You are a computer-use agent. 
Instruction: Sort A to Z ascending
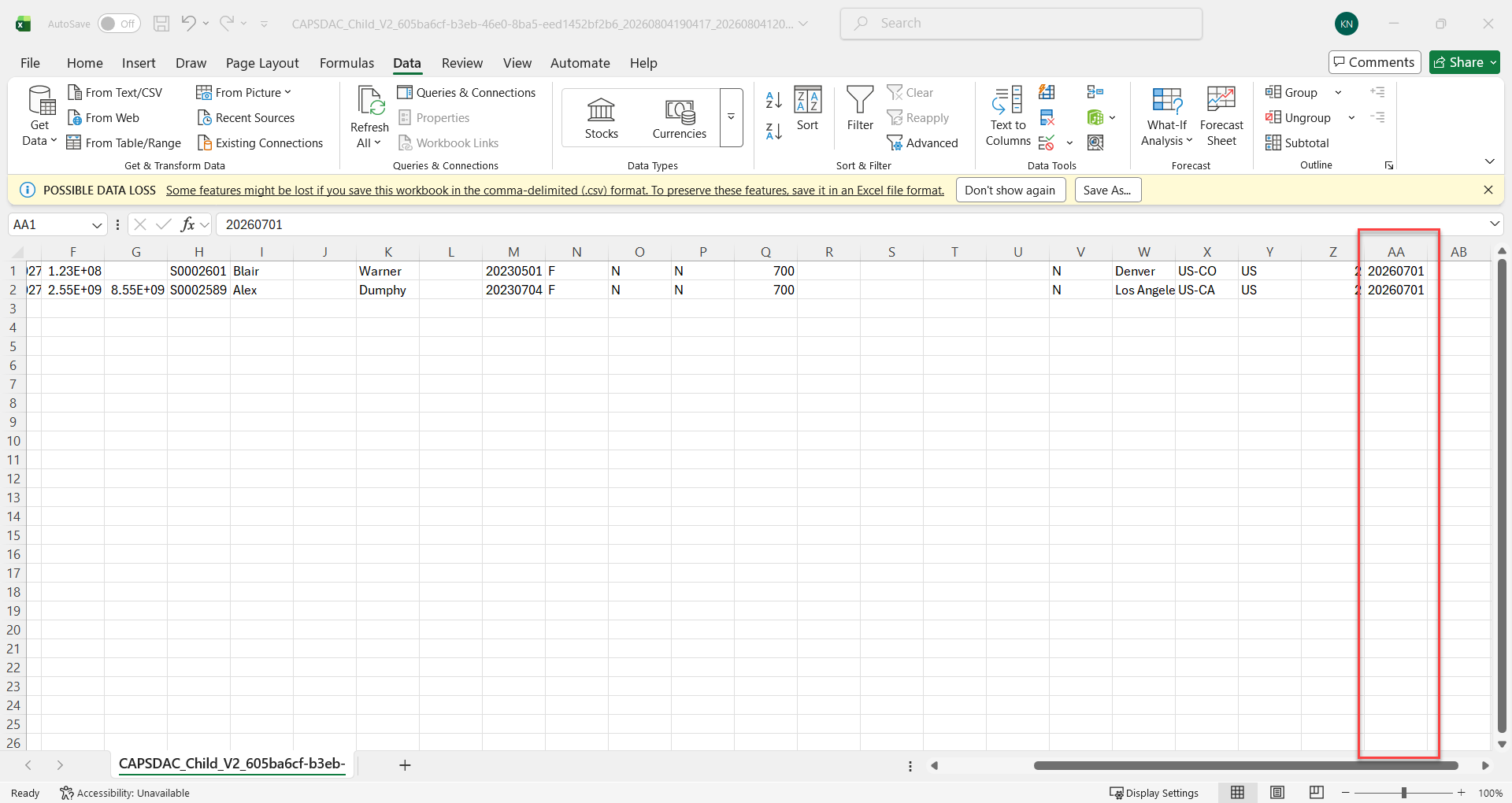pyautogui.click(x=774, y=100)
